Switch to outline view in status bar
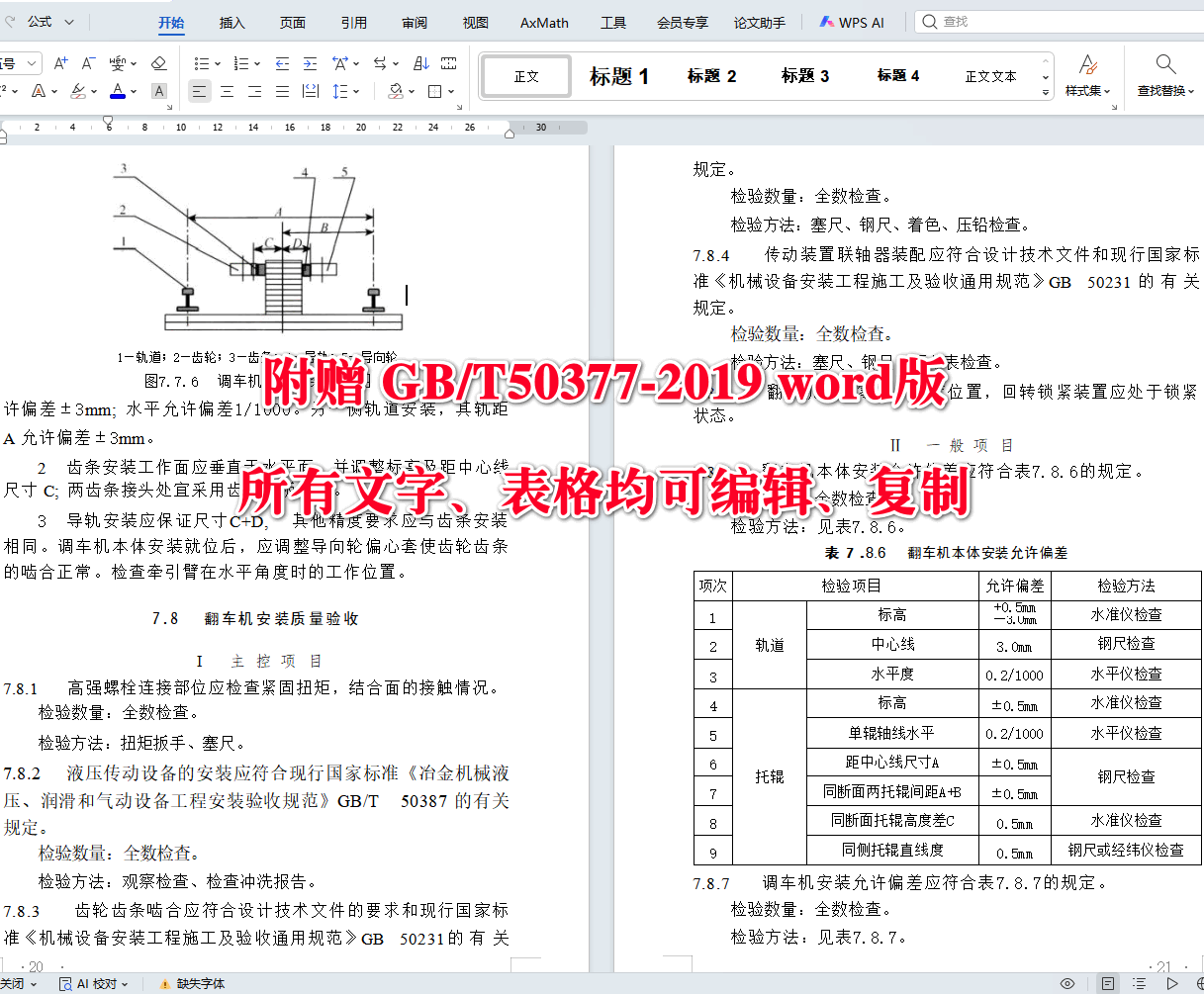This screenshot has height=994, width=1204. [1140, 983]
